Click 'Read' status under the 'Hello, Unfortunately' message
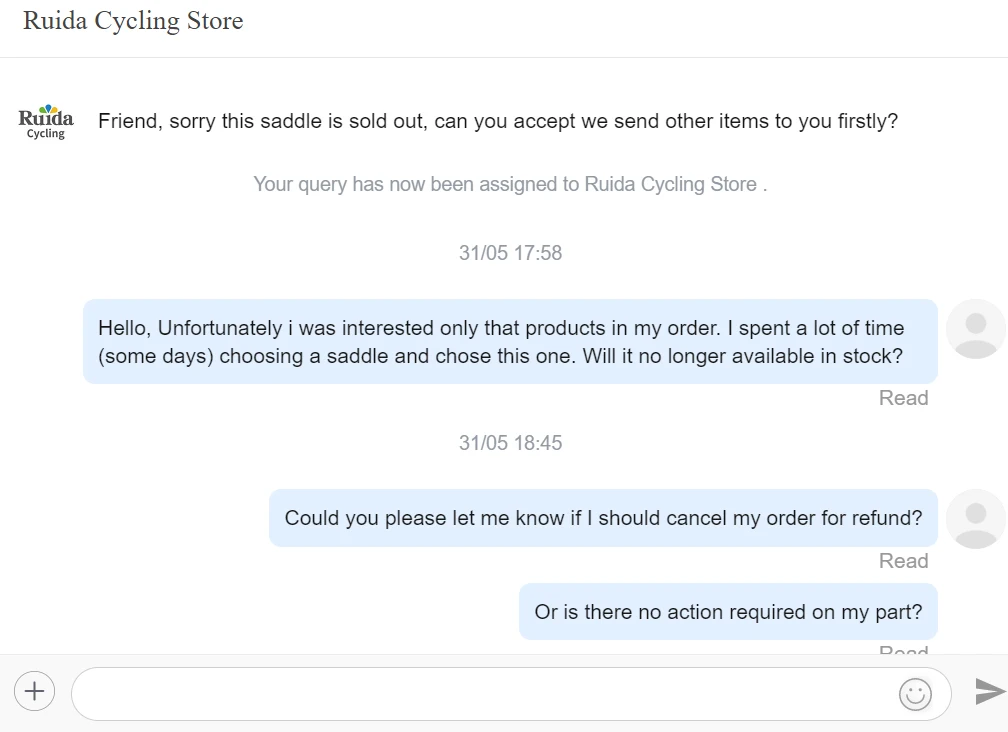1008x732 pixels. pyautogui.click(x=903, y=398)
